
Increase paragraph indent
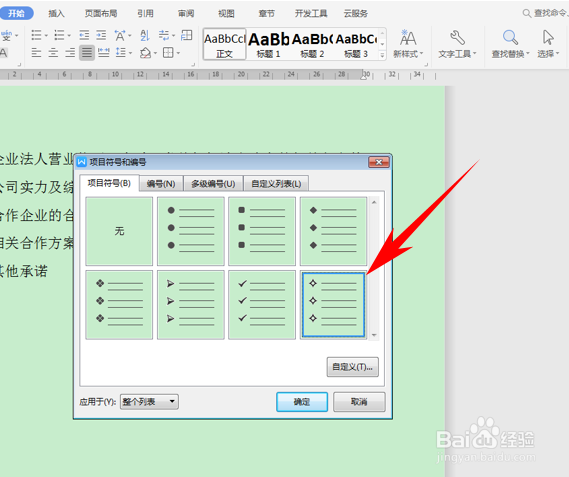click(x=101, y=35)
